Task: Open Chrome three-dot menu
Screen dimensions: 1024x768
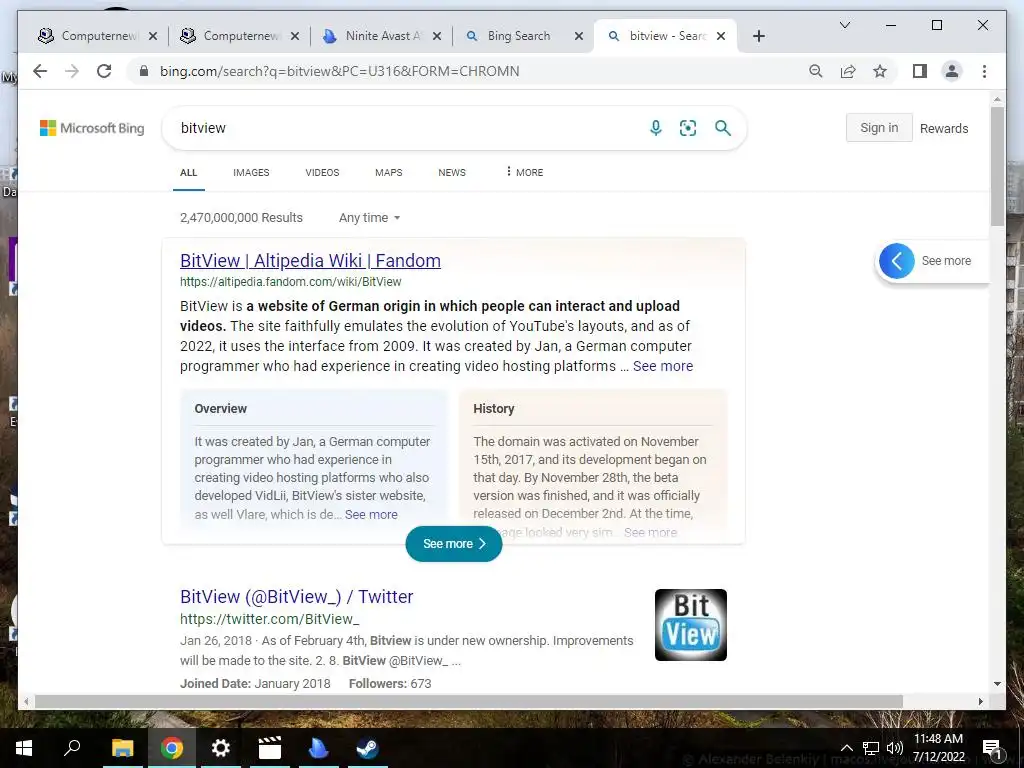Action: 984,71
